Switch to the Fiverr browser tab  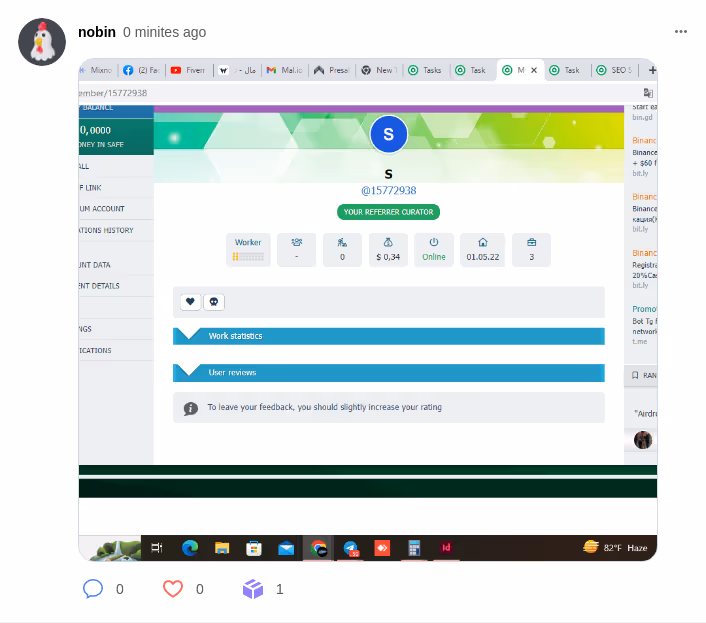[x=189, y=70]
